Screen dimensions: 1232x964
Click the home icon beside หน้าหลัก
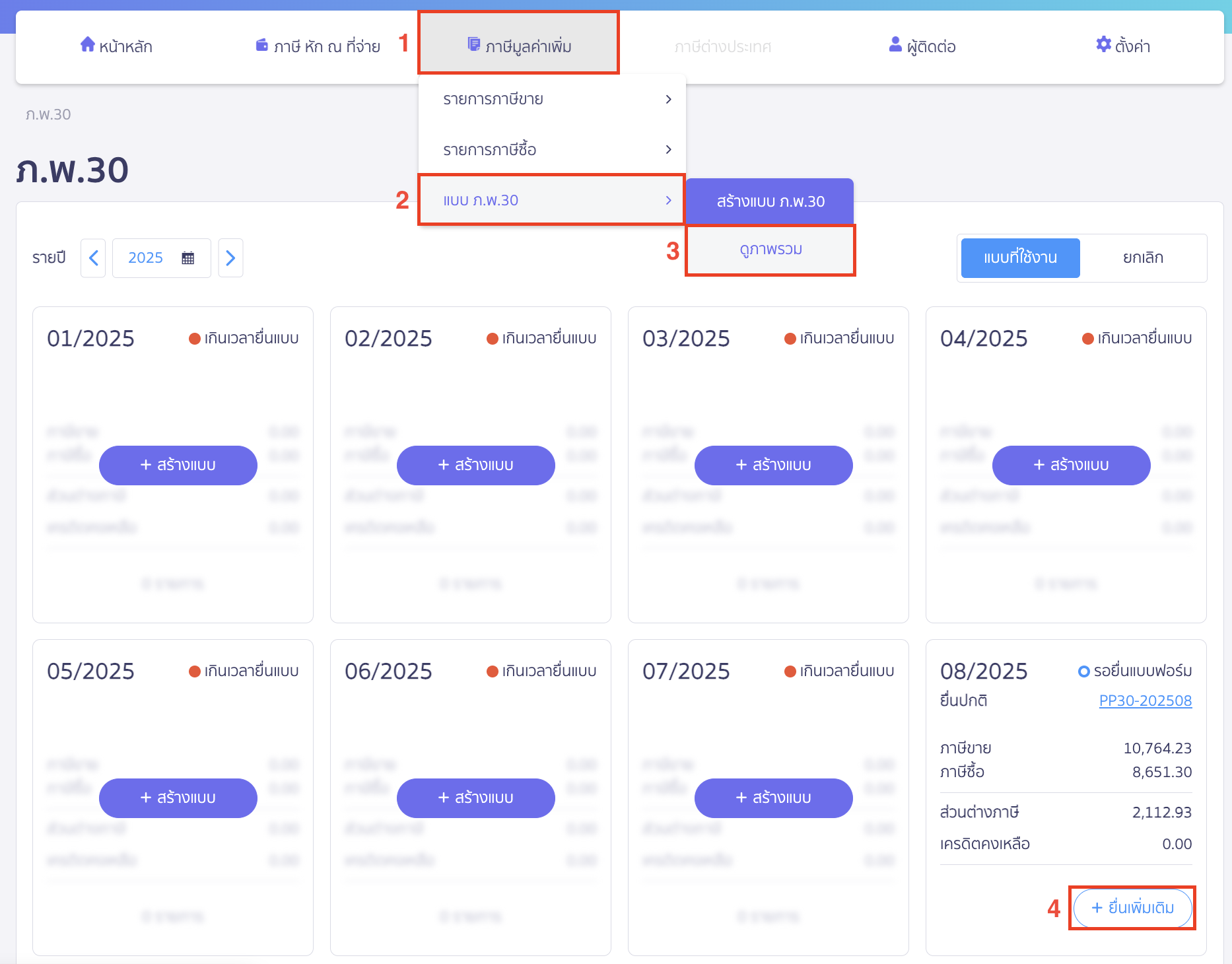click(x=87, y=45)
